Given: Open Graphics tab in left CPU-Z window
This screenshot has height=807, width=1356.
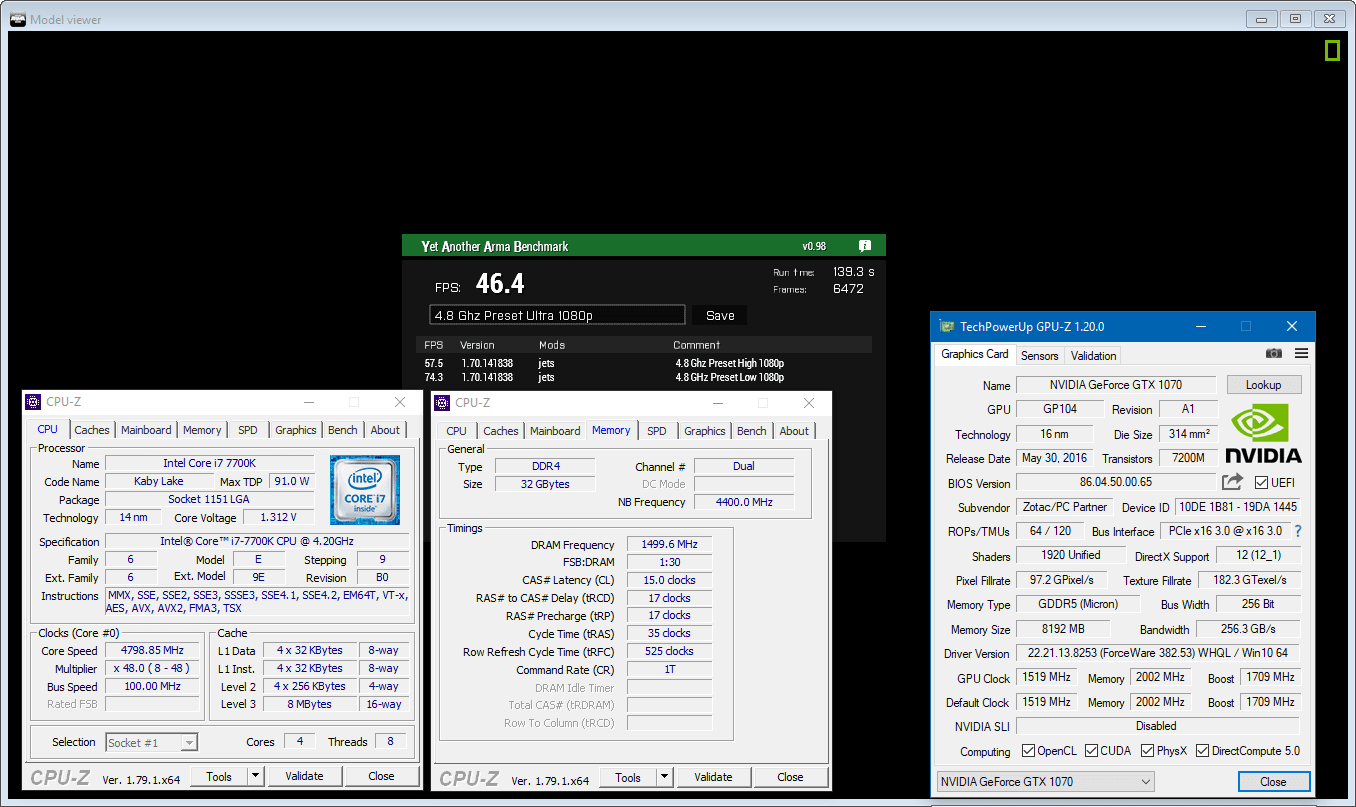Looking at the screenshot, I should [x=296, y=430].
